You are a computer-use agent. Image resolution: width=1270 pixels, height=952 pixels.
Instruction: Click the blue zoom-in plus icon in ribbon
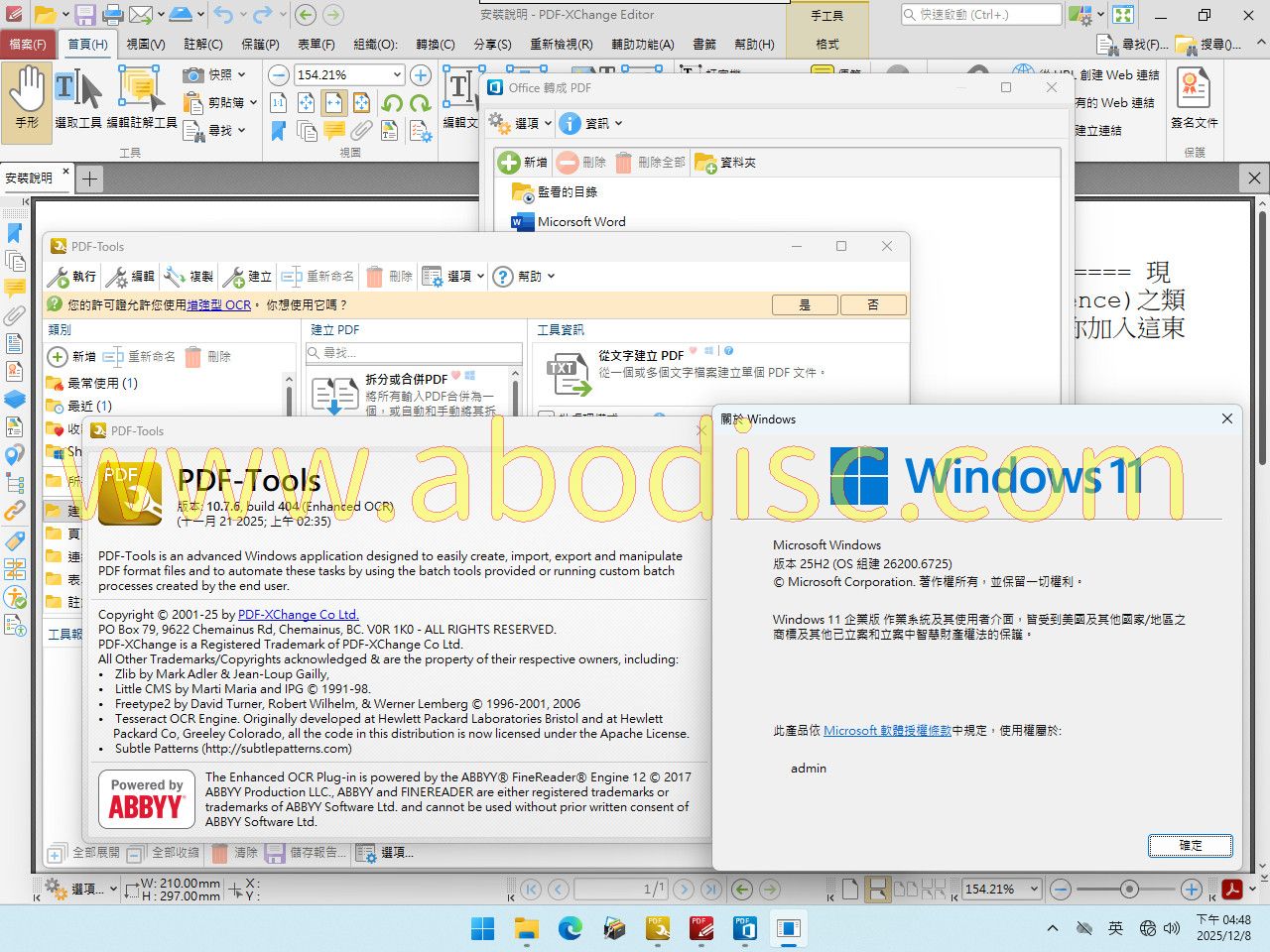(421, 75)
